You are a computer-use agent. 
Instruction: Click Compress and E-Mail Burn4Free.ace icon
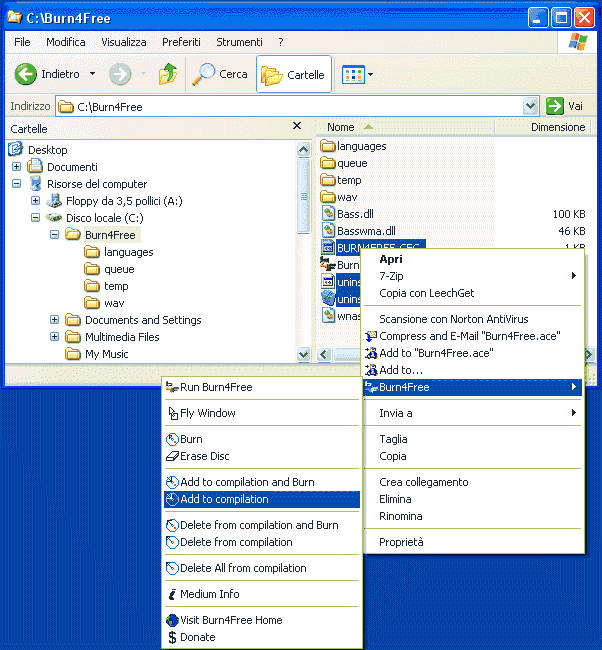pos(371,336)
